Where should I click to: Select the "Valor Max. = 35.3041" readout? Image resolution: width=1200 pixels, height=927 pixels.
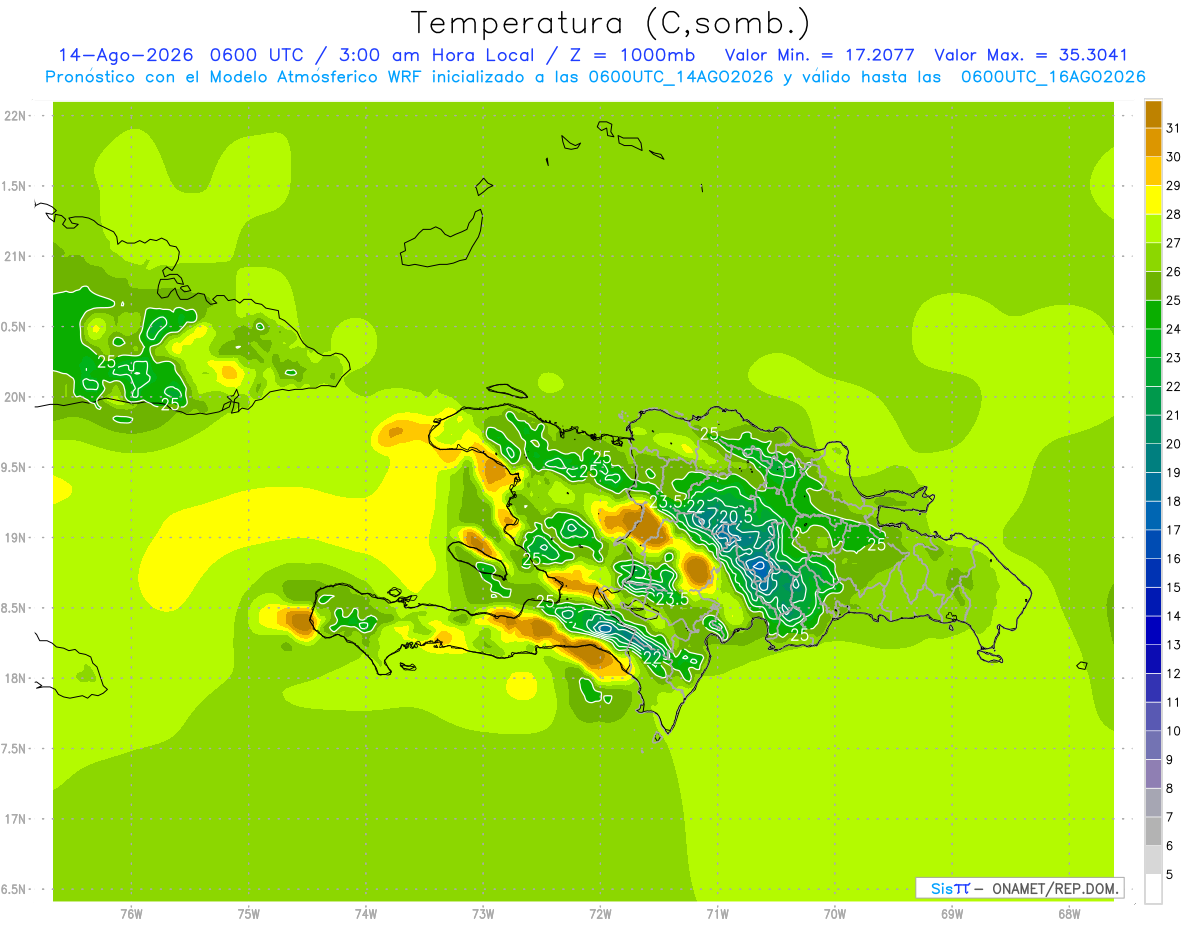click(x=1031, y=55)
